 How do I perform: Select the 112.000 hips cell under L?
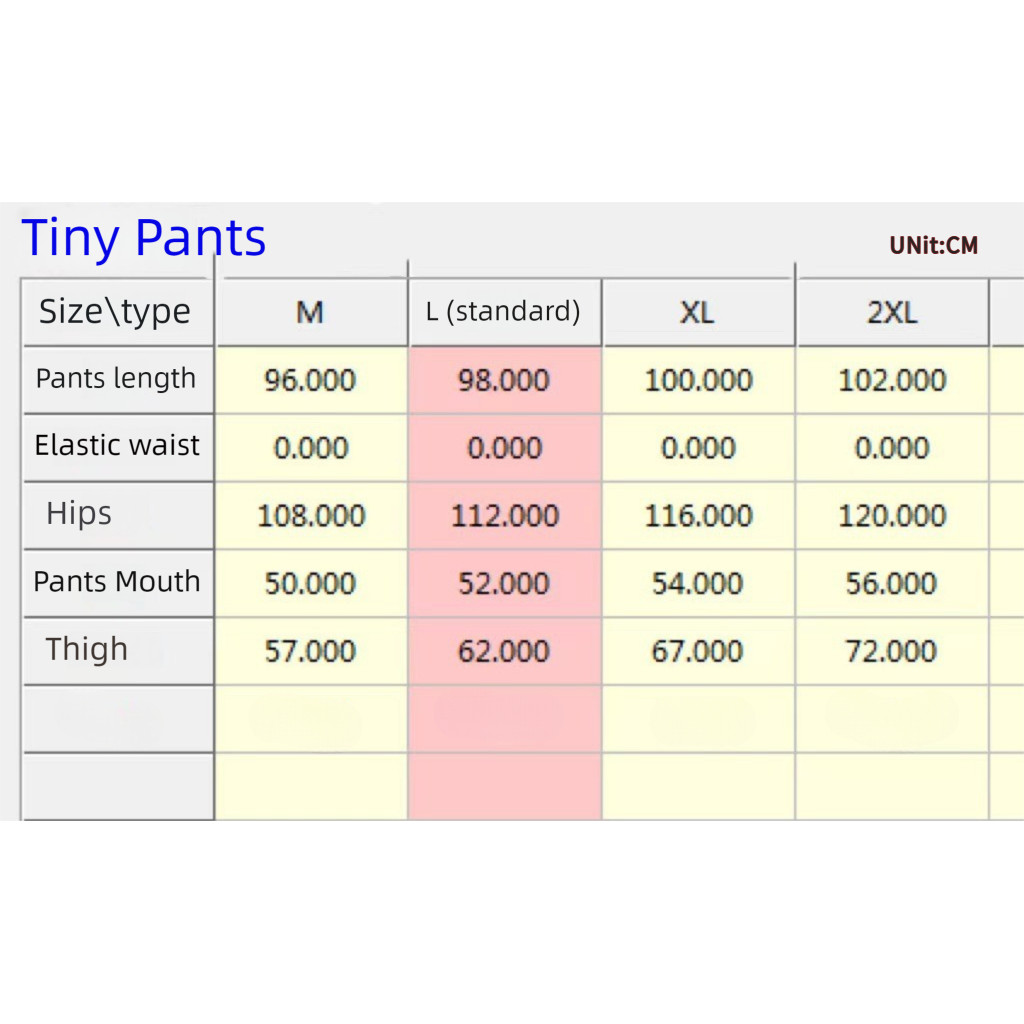click(504, 516)
